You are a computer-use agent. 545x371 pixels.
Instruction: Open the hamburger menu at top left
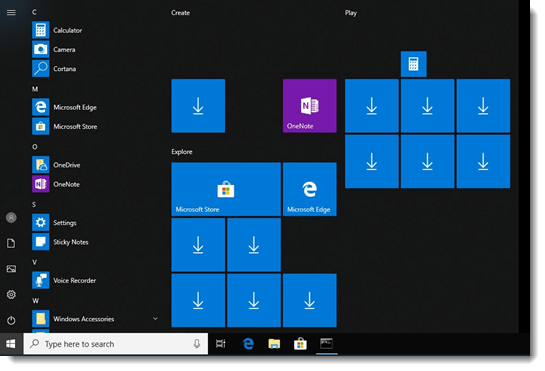click(11, 13)
